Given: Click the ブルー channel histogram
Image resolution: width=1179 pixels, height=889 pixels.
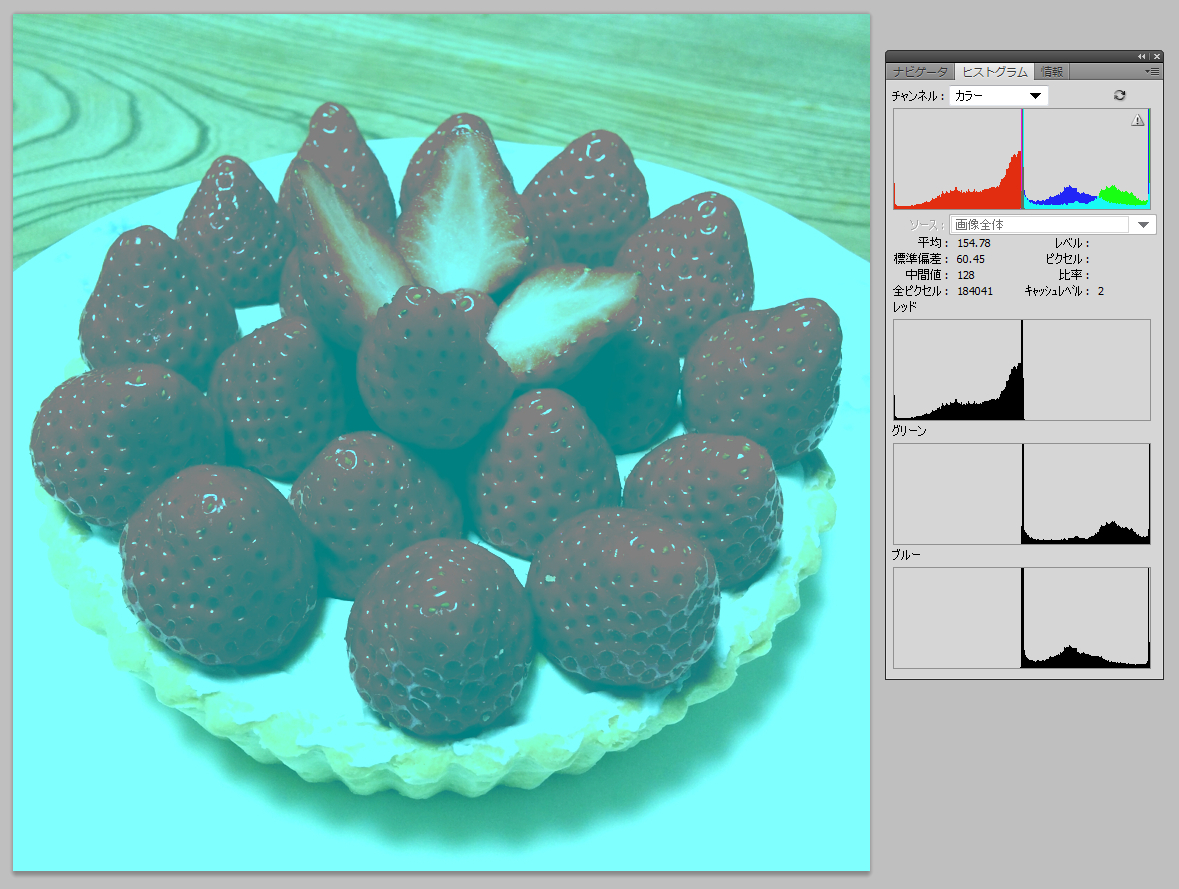Looking at the screenshot, I should click(x=1022, y=618).
